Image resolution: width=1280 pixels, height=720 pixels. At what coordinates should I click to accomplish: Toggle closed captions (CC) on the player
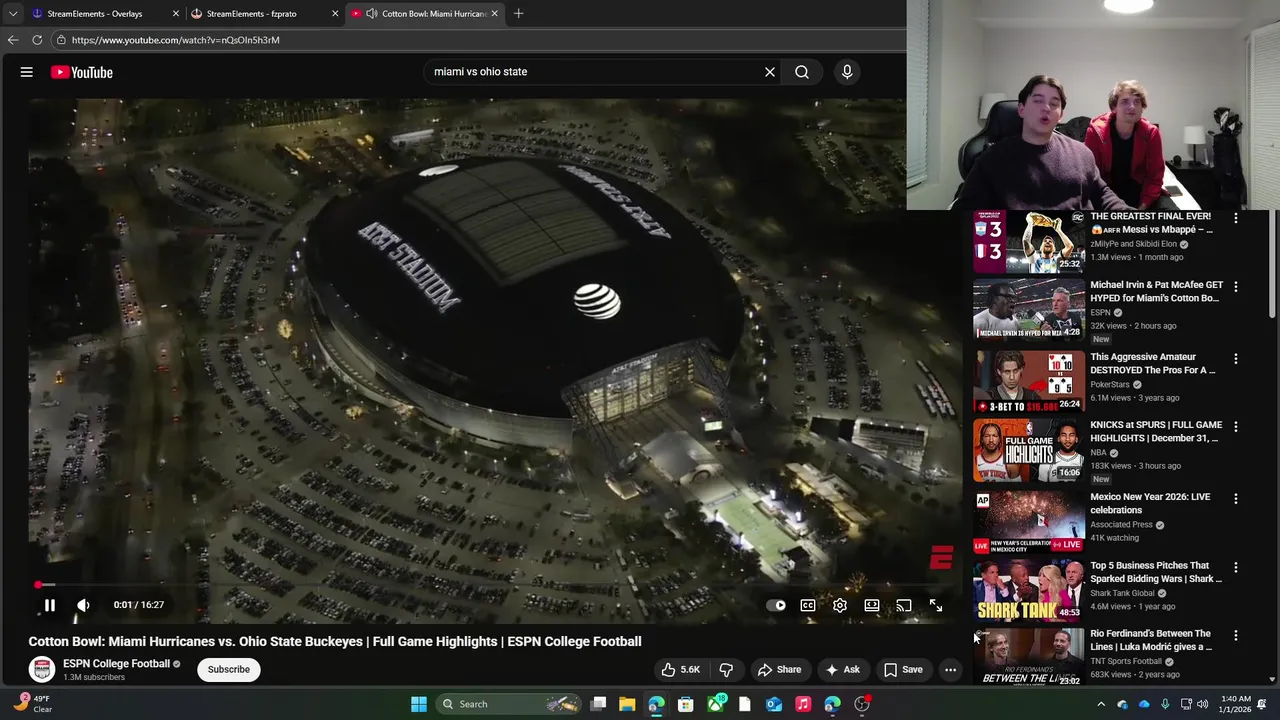(808, 605)
